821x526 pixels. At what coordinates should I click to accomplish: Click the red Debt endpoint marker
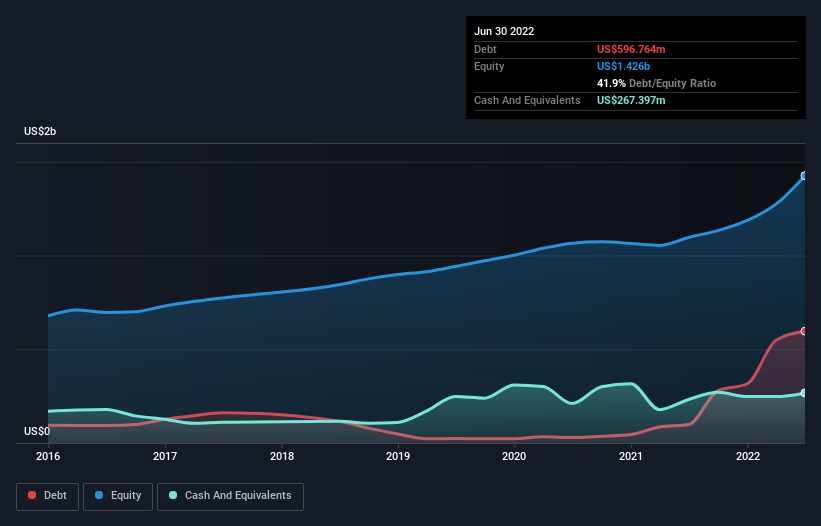click(x=804, y=331)
